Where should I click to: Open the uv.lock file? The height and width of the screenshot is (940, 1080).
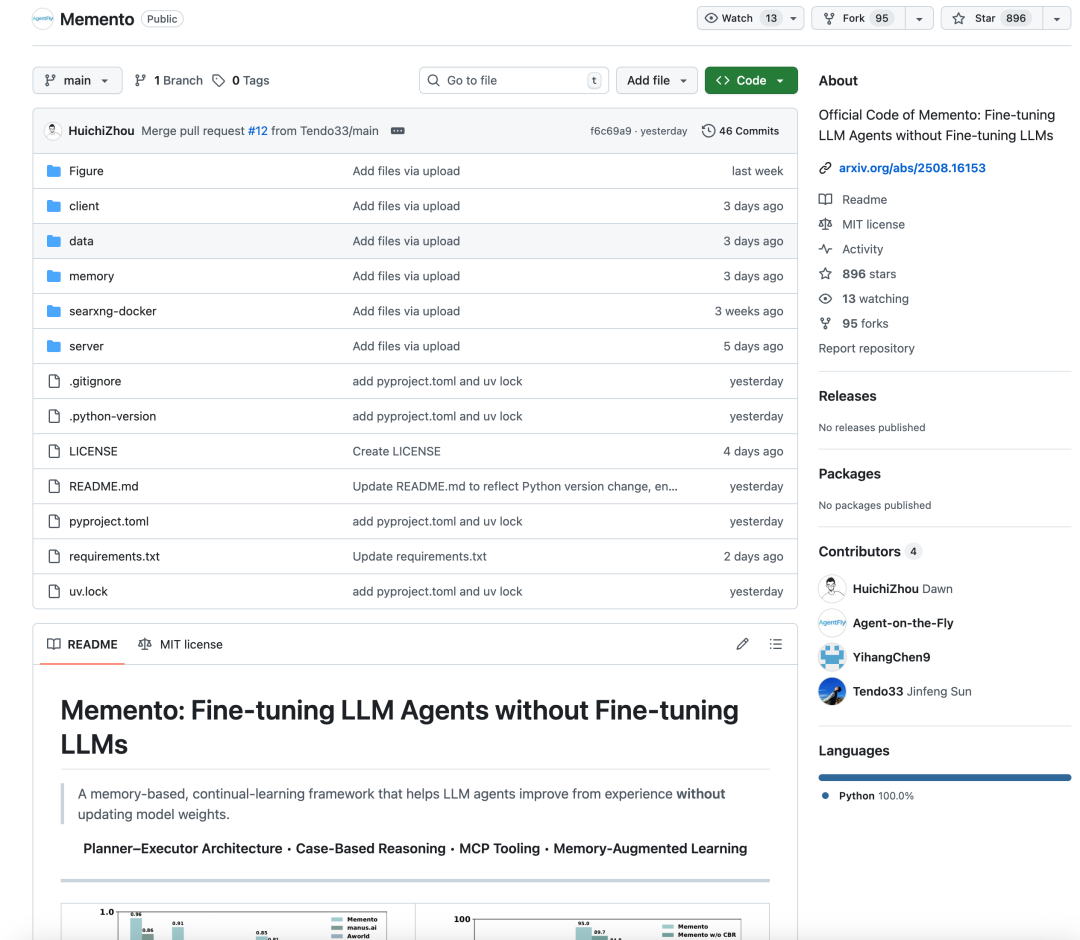coord(88,592)
